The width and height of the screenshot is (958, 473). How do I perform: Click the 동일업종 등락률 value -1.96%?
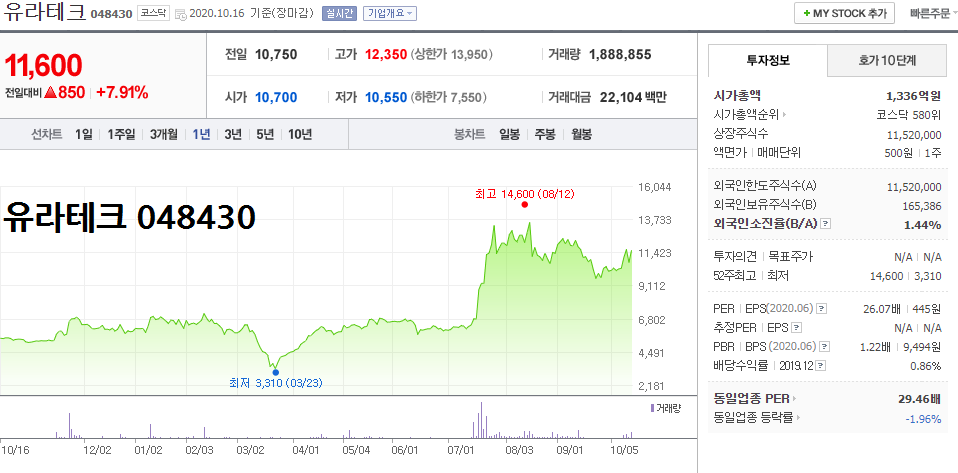(x=923, y=419)
